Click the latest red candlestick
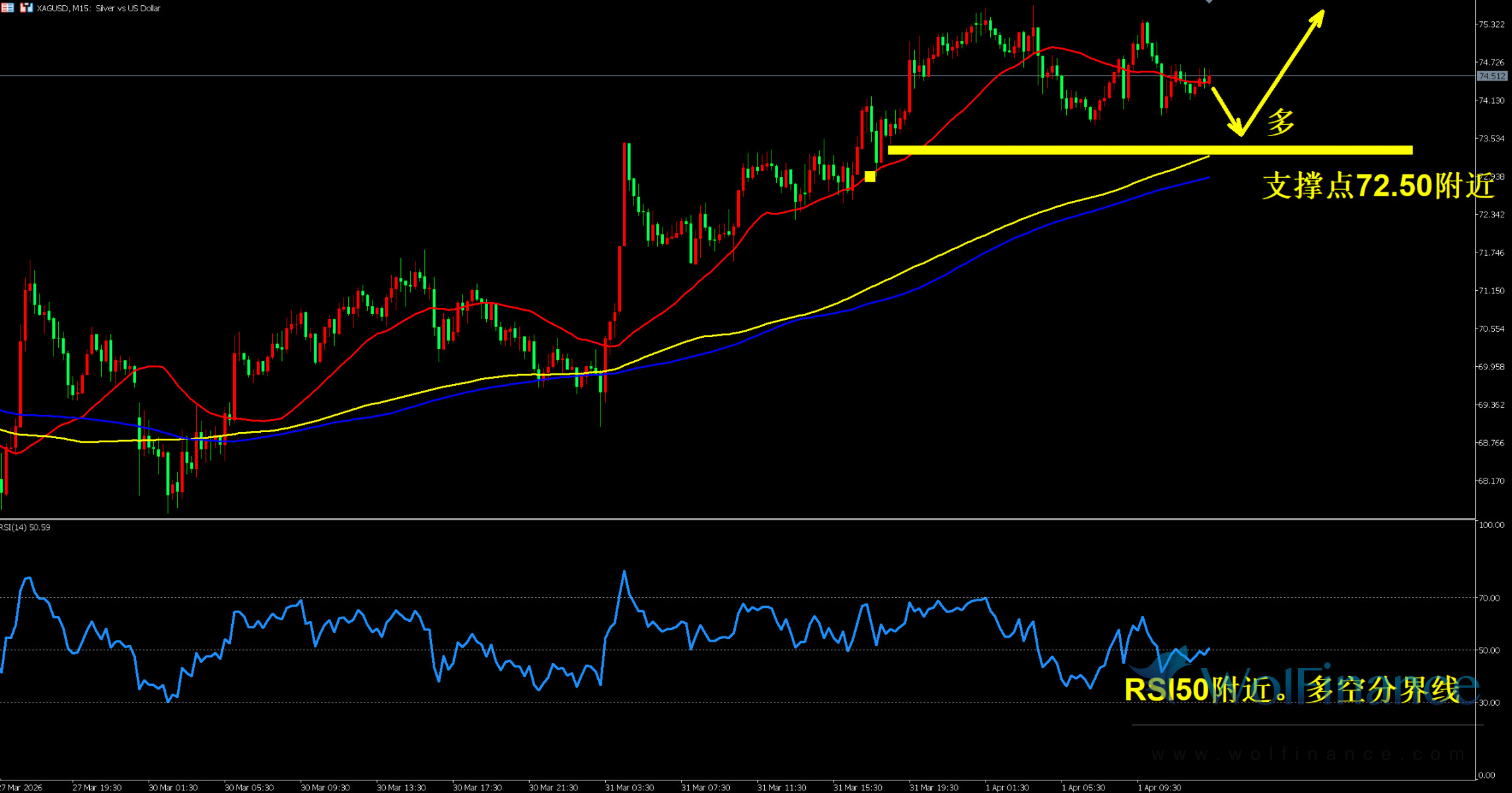Viewport: 1512px width, 793px height. (x=1208, y=80)
